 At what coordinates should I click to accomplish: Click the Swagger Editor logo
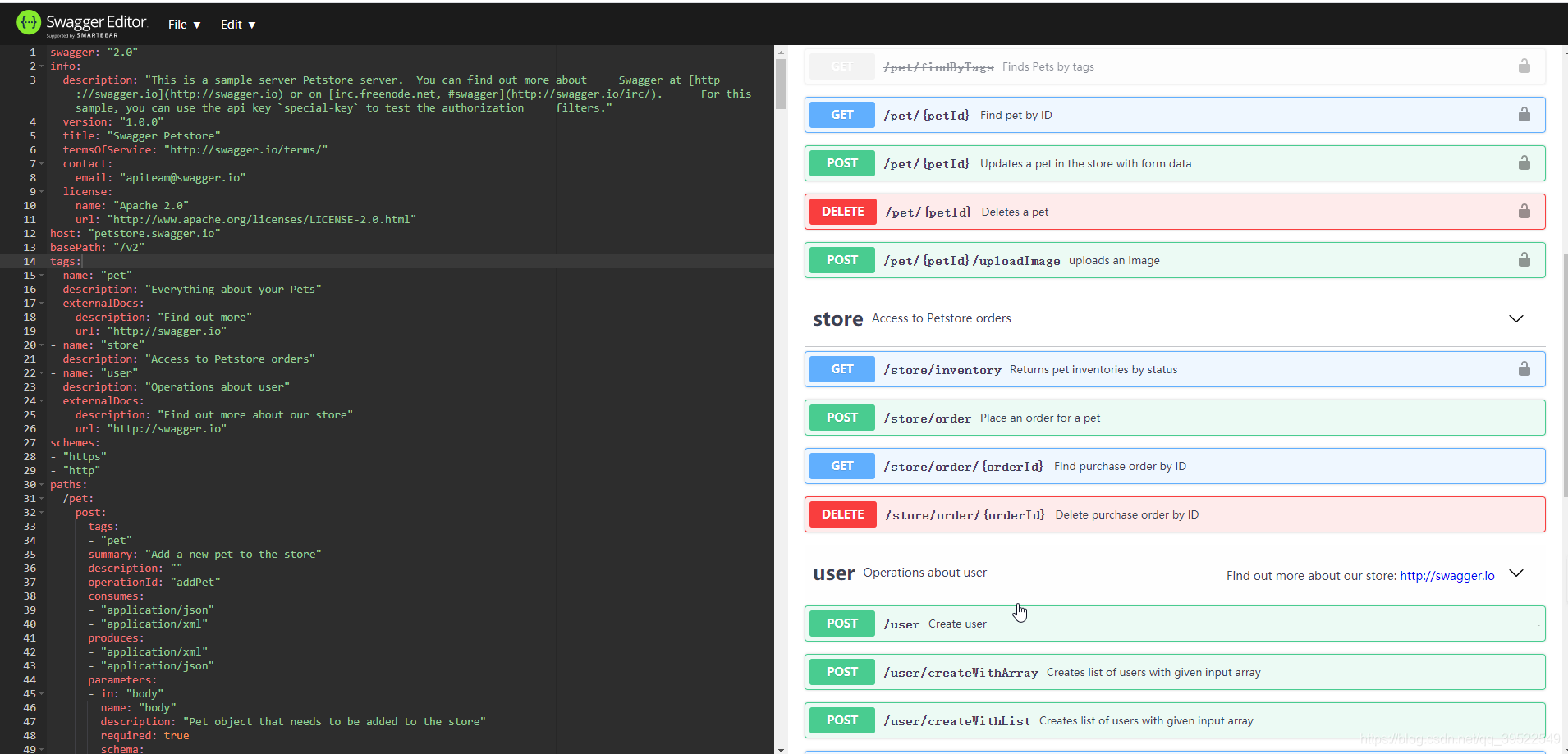point(82,24)
